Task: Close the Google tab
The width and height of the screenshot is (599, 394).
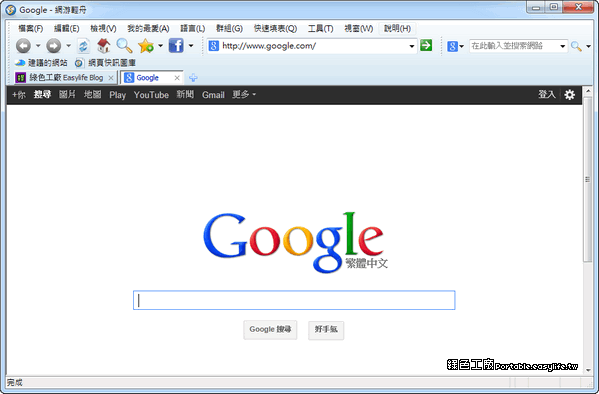Action: click(177, 78)
